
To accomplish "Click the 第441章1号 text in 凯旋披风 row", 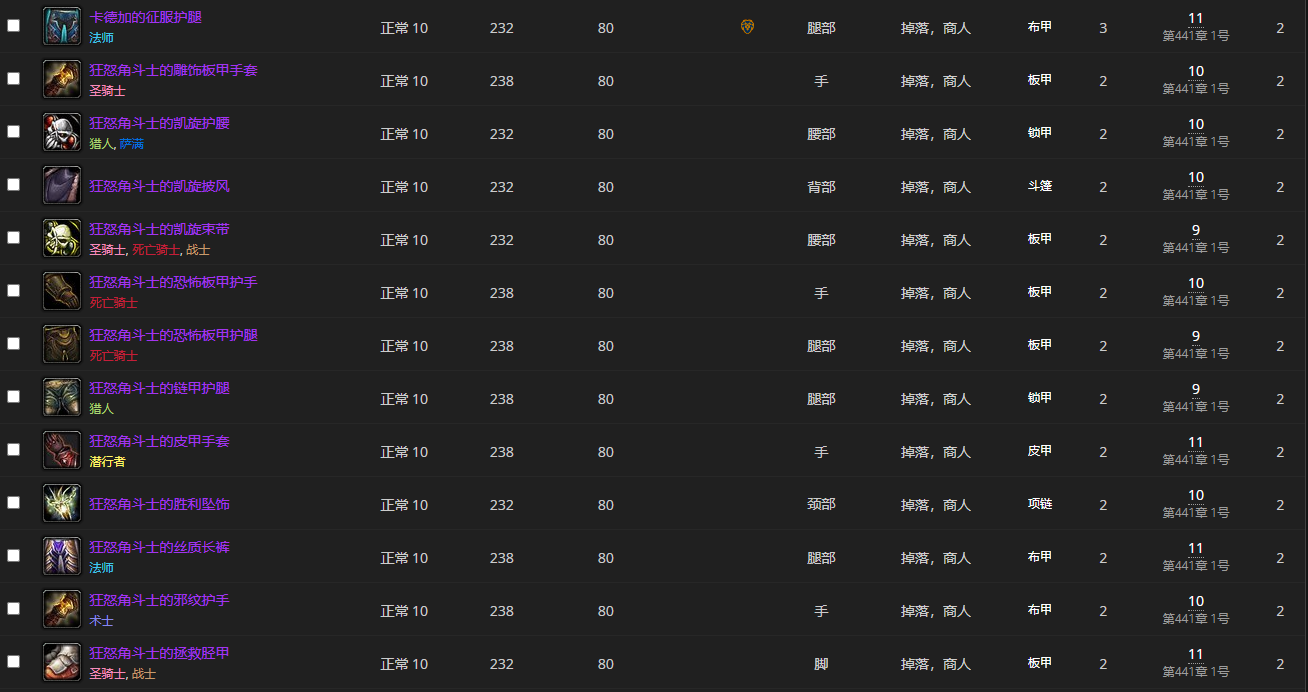I will click(1195, 195).
